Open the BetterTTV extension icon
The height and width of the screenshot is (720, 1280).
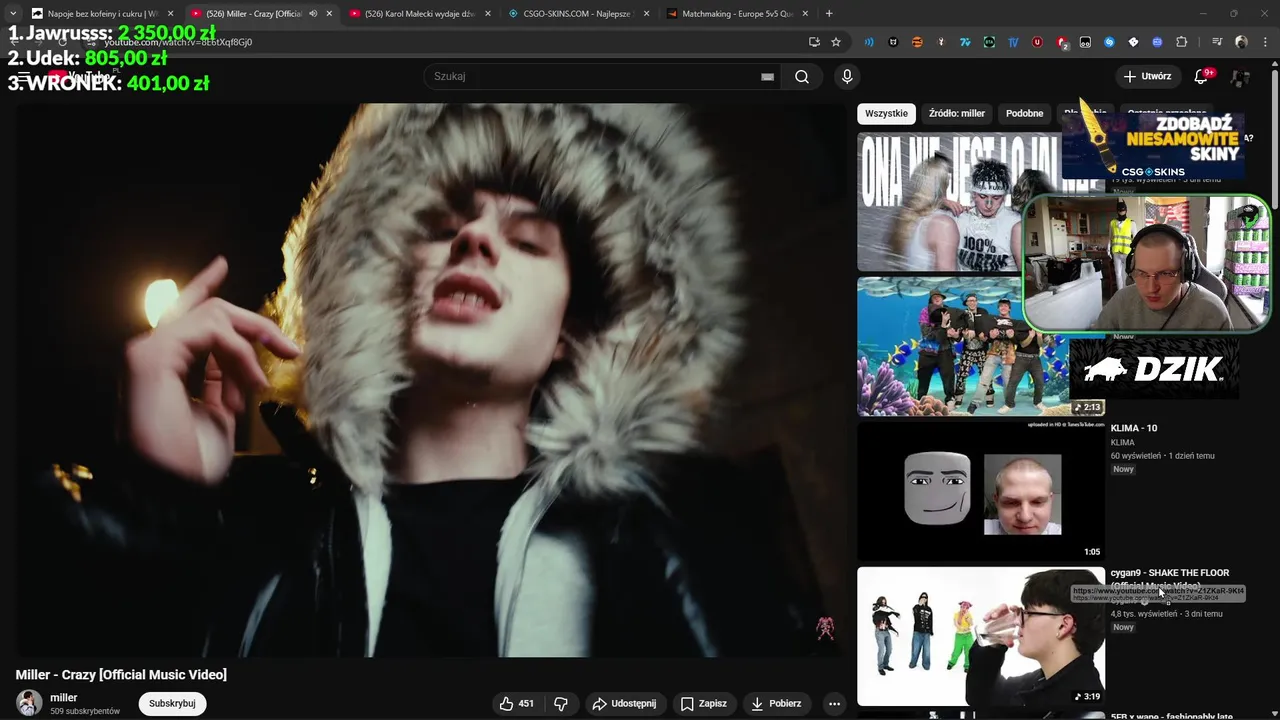click(989, 42)
